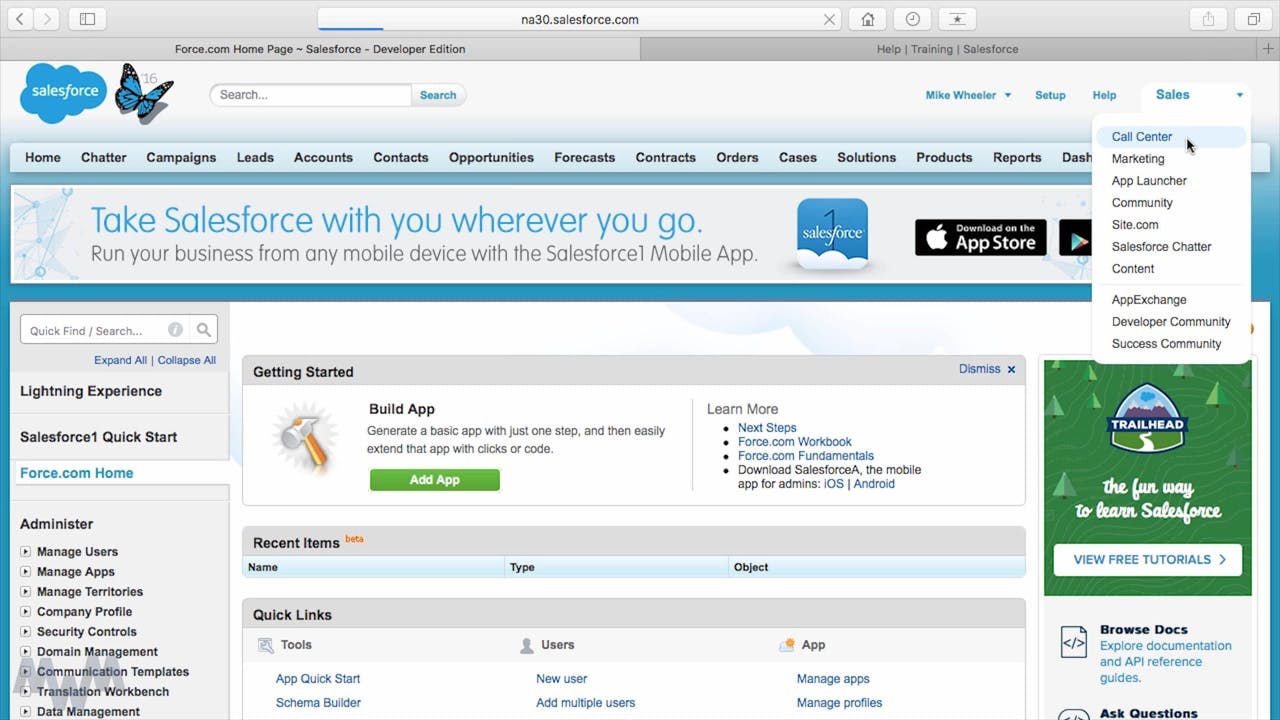Close the Getting Started panel with X
Viewport: 1280px width, 720px height.
(x=1011, y=370)
